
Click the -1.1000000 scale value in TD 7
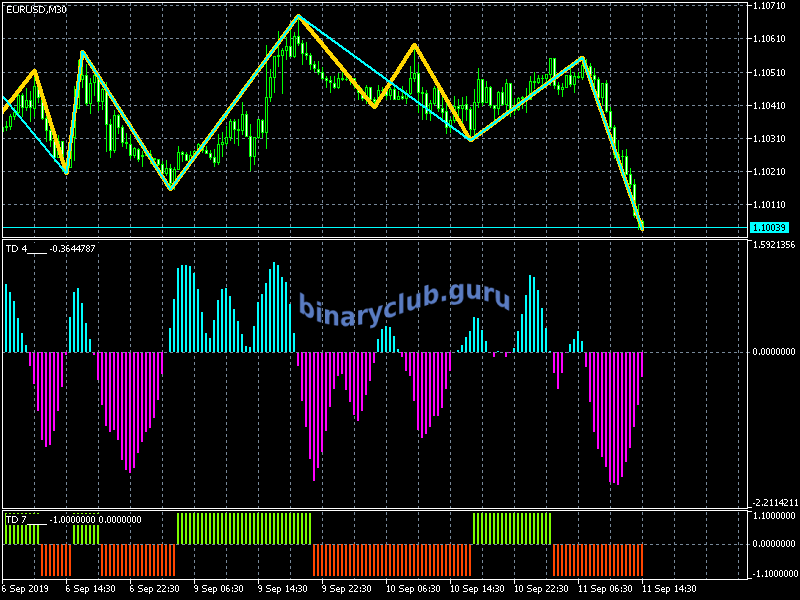tap(773, 574)
